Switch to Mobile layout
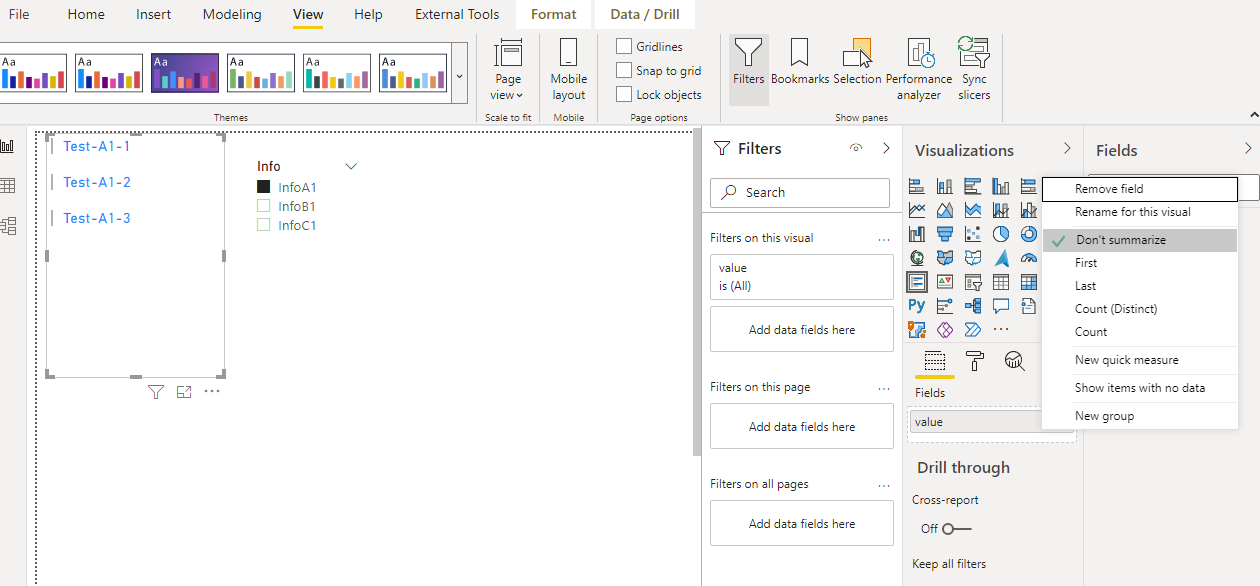 click(x=568, y=69)
